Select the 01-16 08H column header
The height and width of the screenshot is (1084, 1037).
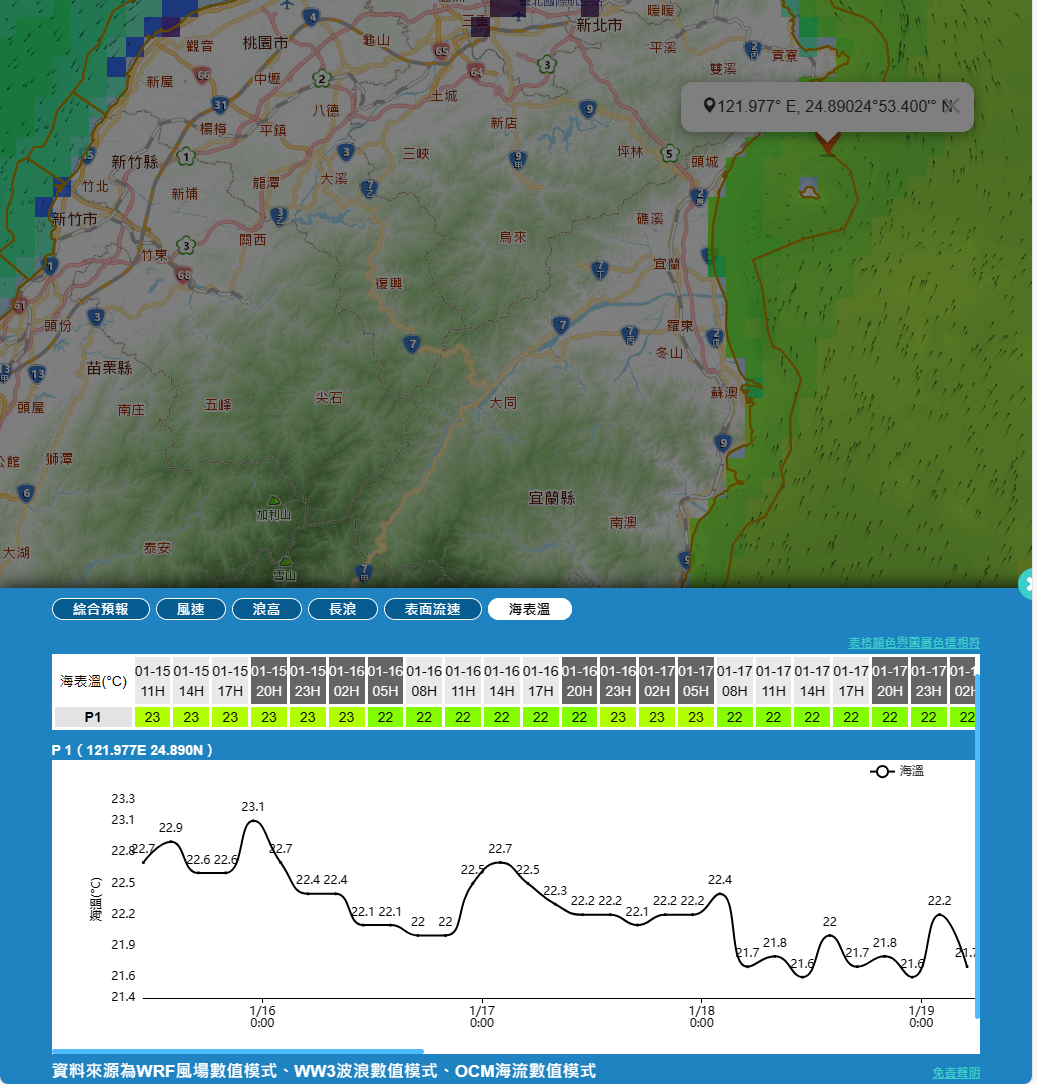pos(424,681)
